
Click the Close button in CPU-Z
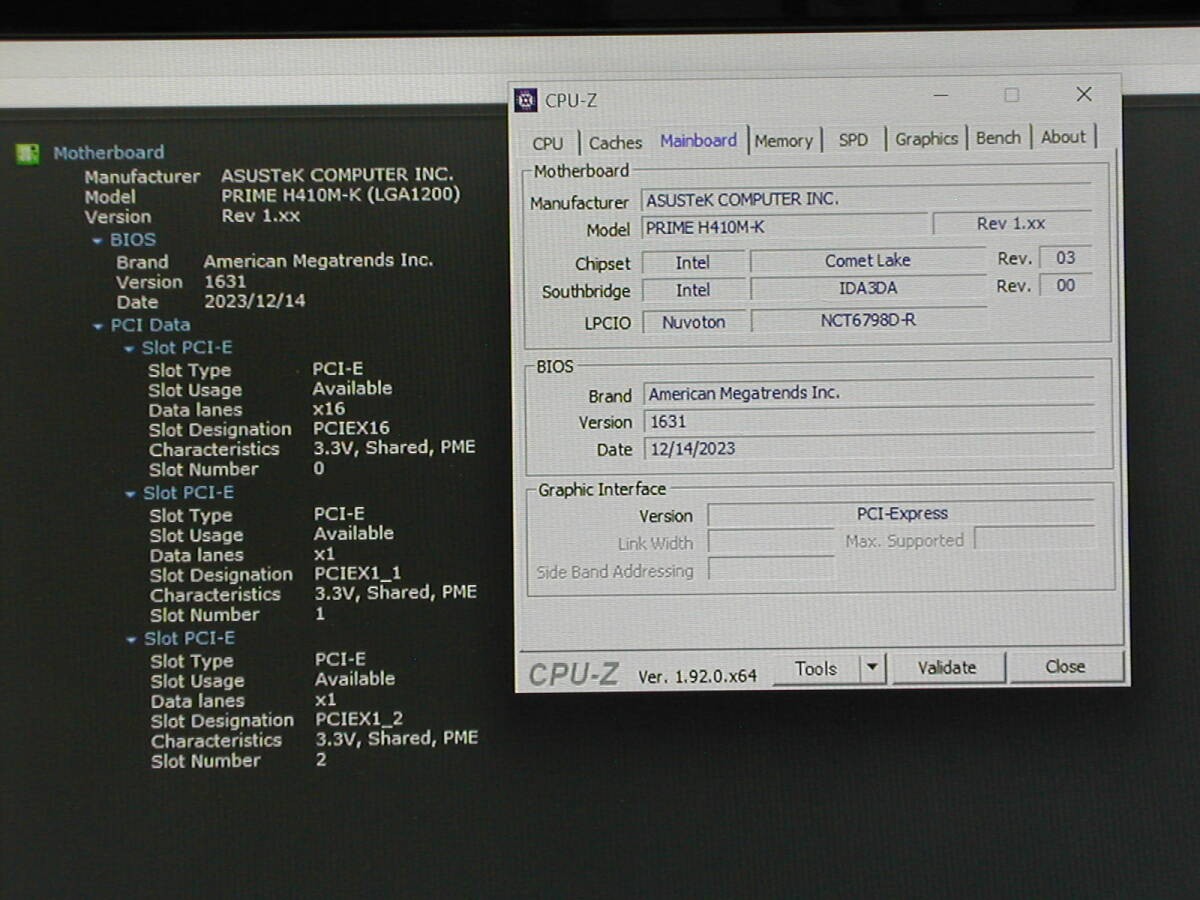click(1065, 666)
